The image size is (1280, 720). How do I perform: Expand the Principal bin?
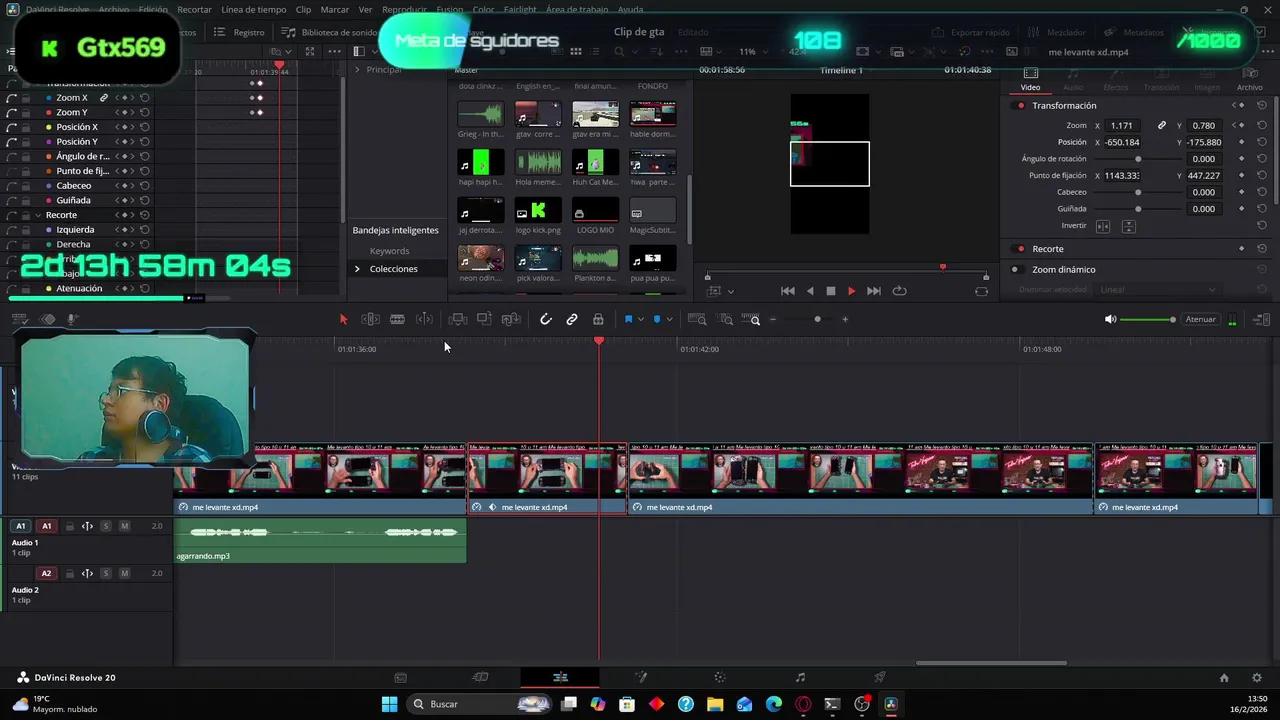click(x=357, y=70)
